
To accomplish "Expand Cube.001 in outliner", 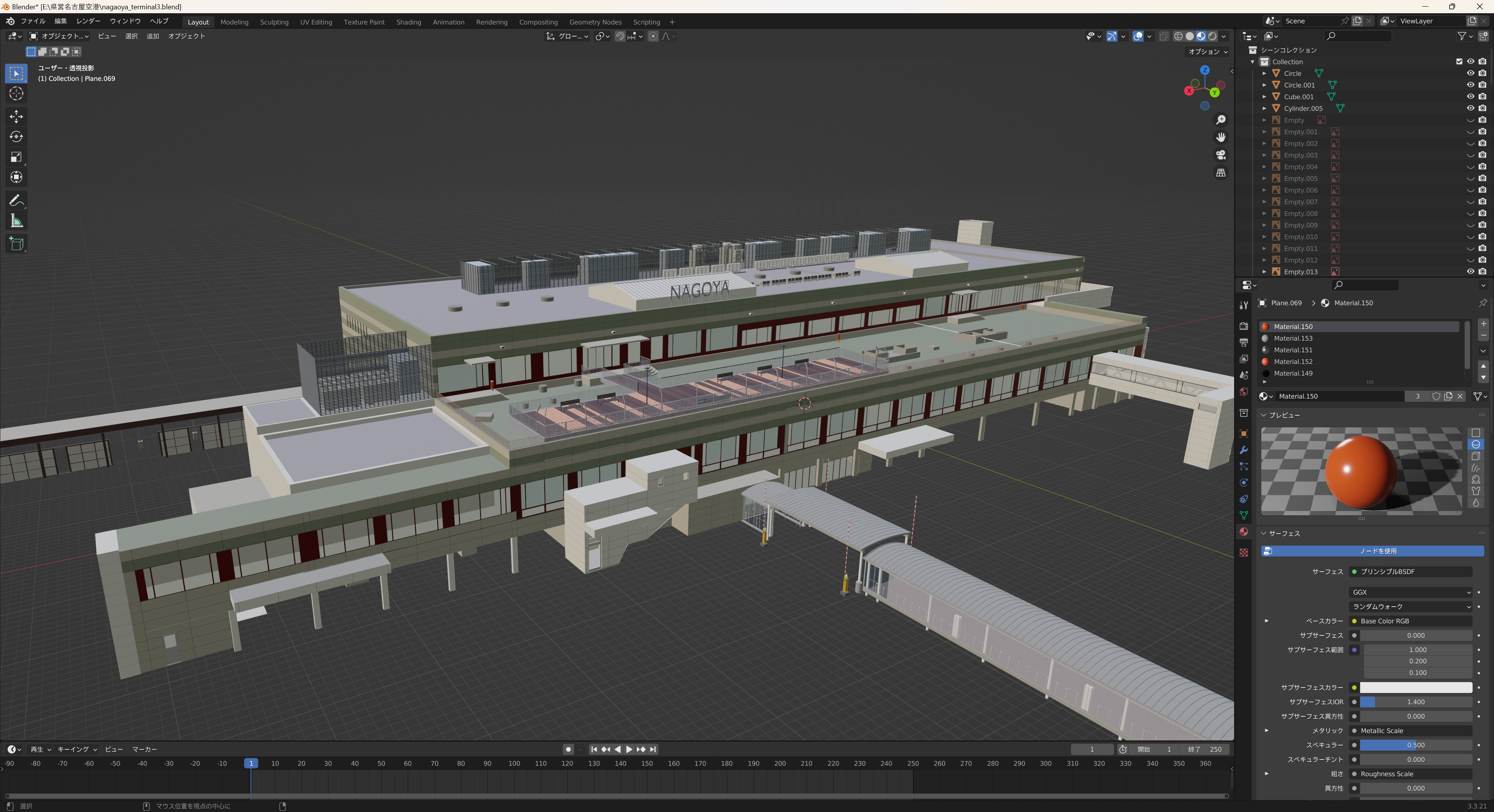I will tap(1264, 96).
